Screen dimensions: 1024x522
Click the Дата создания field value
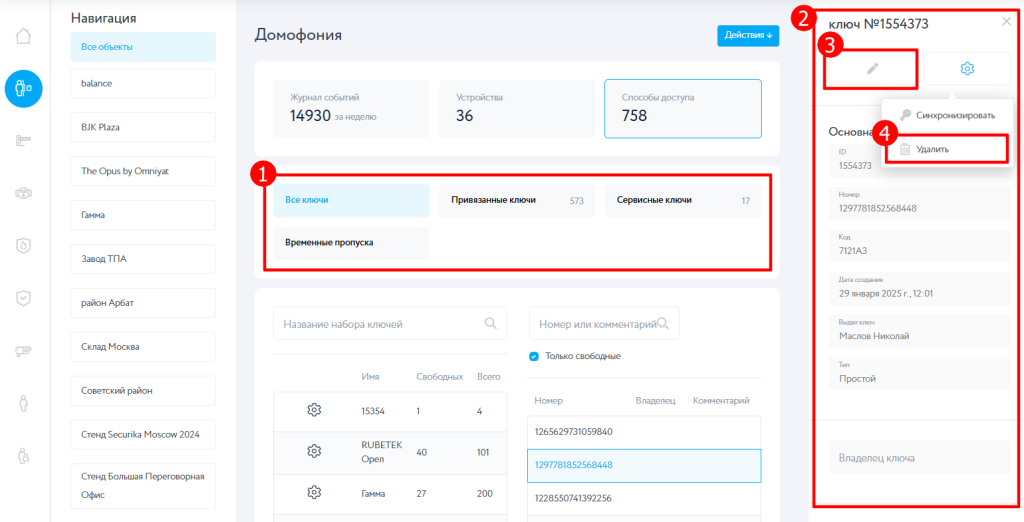click(x=886, y=293)
